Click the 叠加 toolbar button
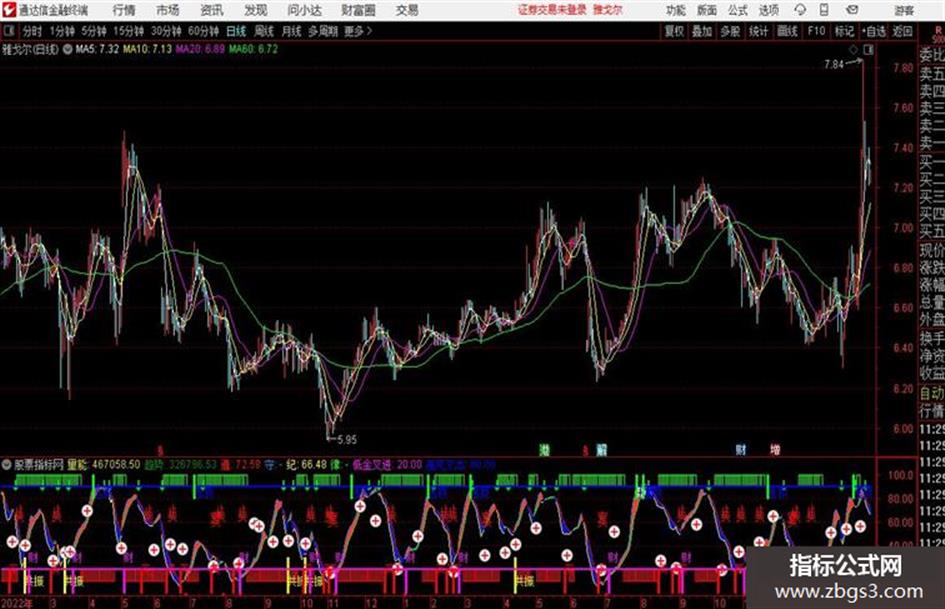The width and height of the screenshot is (945, 609). (x=702, y=31)
